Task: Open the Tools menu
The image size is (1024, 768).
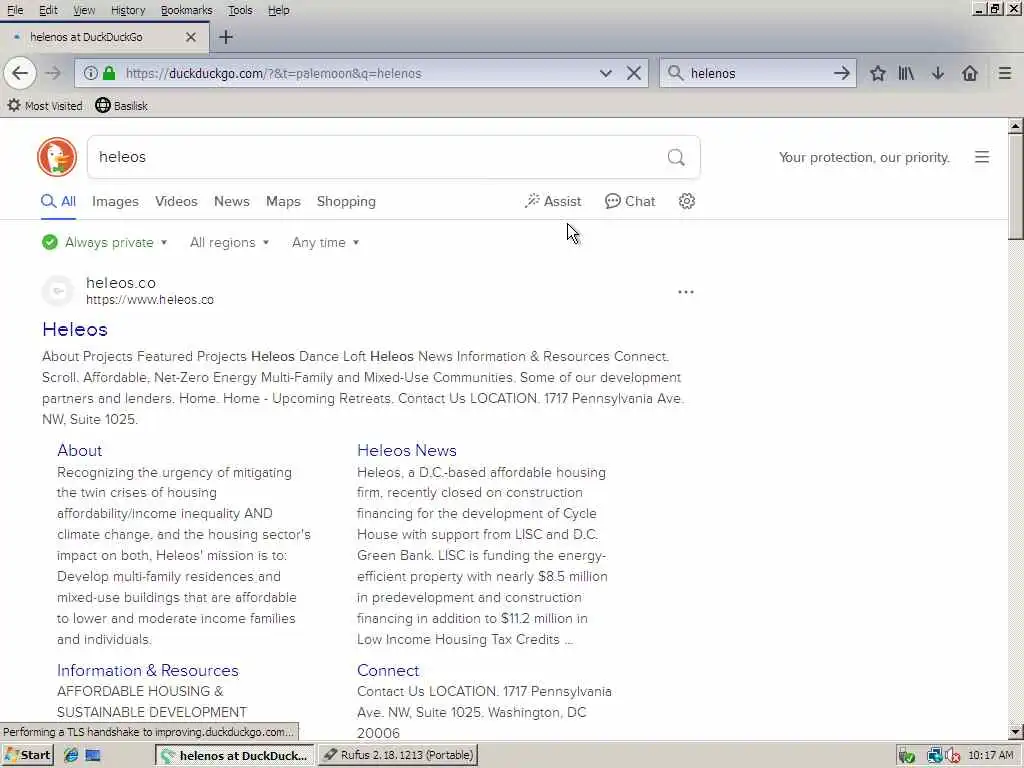Action: (240, 10)
